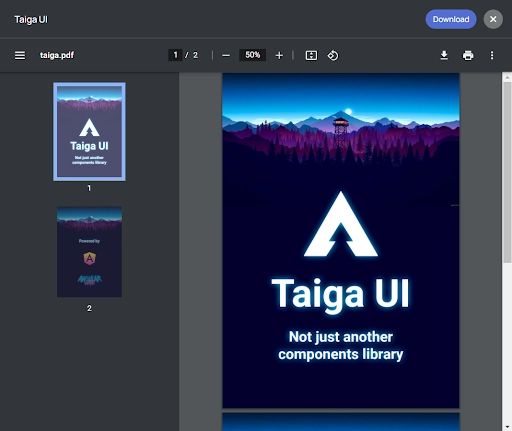Click the vertical scrollbar thumb
This screenshot has height=431, width=512.
pos(507,172)
